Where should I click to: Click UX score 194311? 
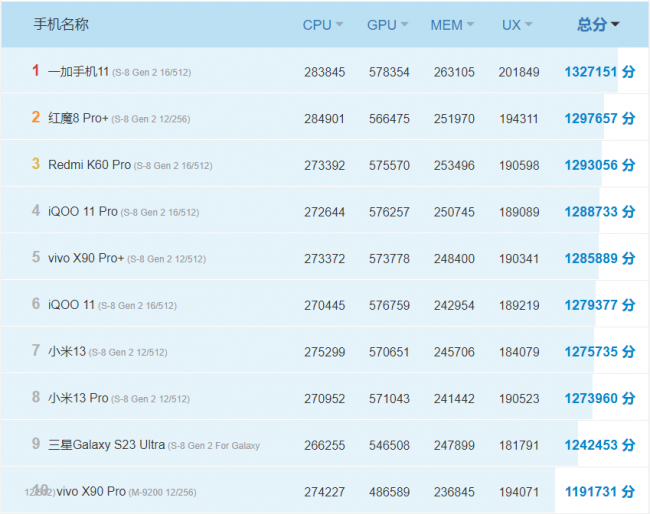click(x=519, y=119)
